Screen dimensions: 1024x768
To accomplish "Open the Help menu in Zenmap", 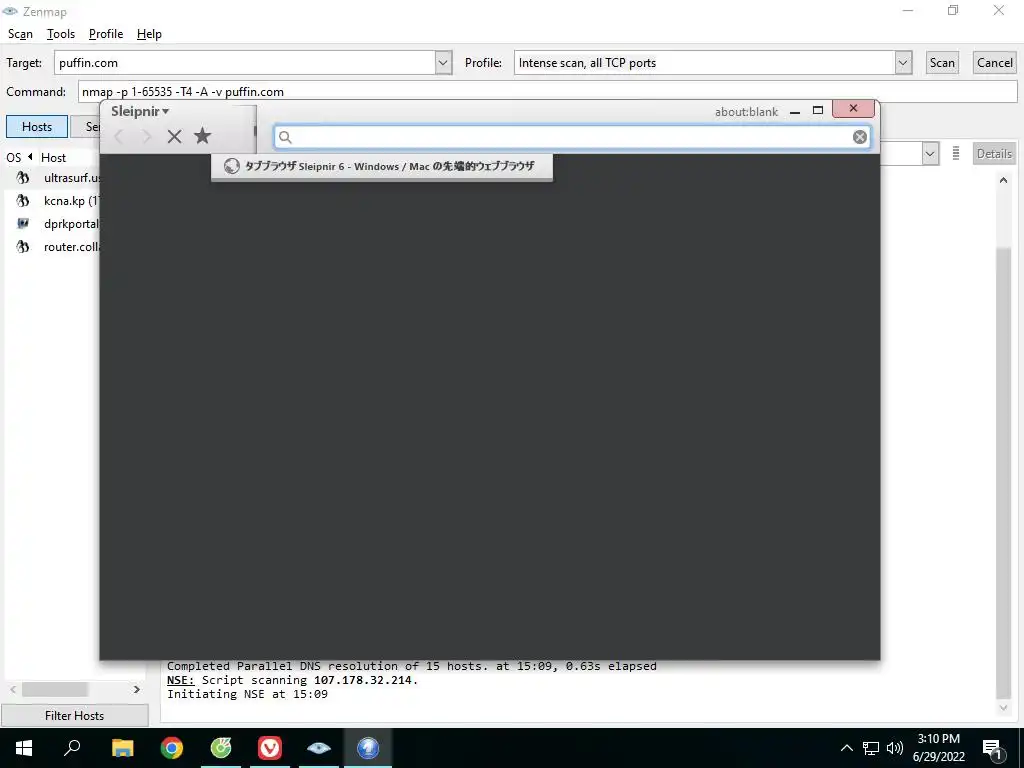I will pos(149,34).
